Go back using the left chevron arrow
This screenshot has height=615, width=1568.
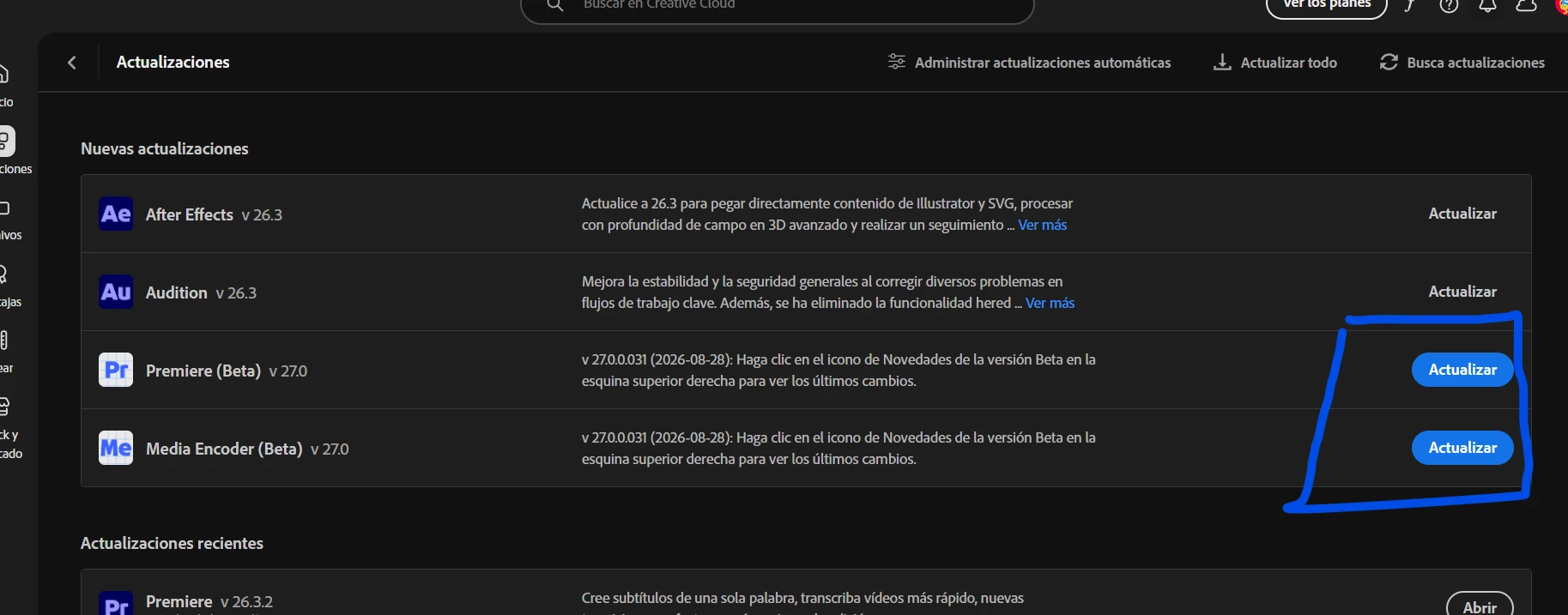pos(72,63)
